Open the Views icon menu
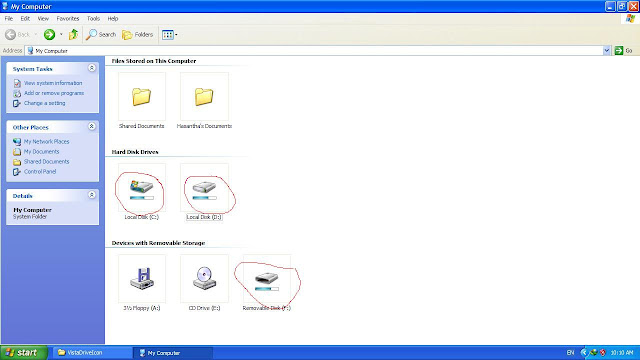Screen dimensions: 640x360 pos(167,35)
